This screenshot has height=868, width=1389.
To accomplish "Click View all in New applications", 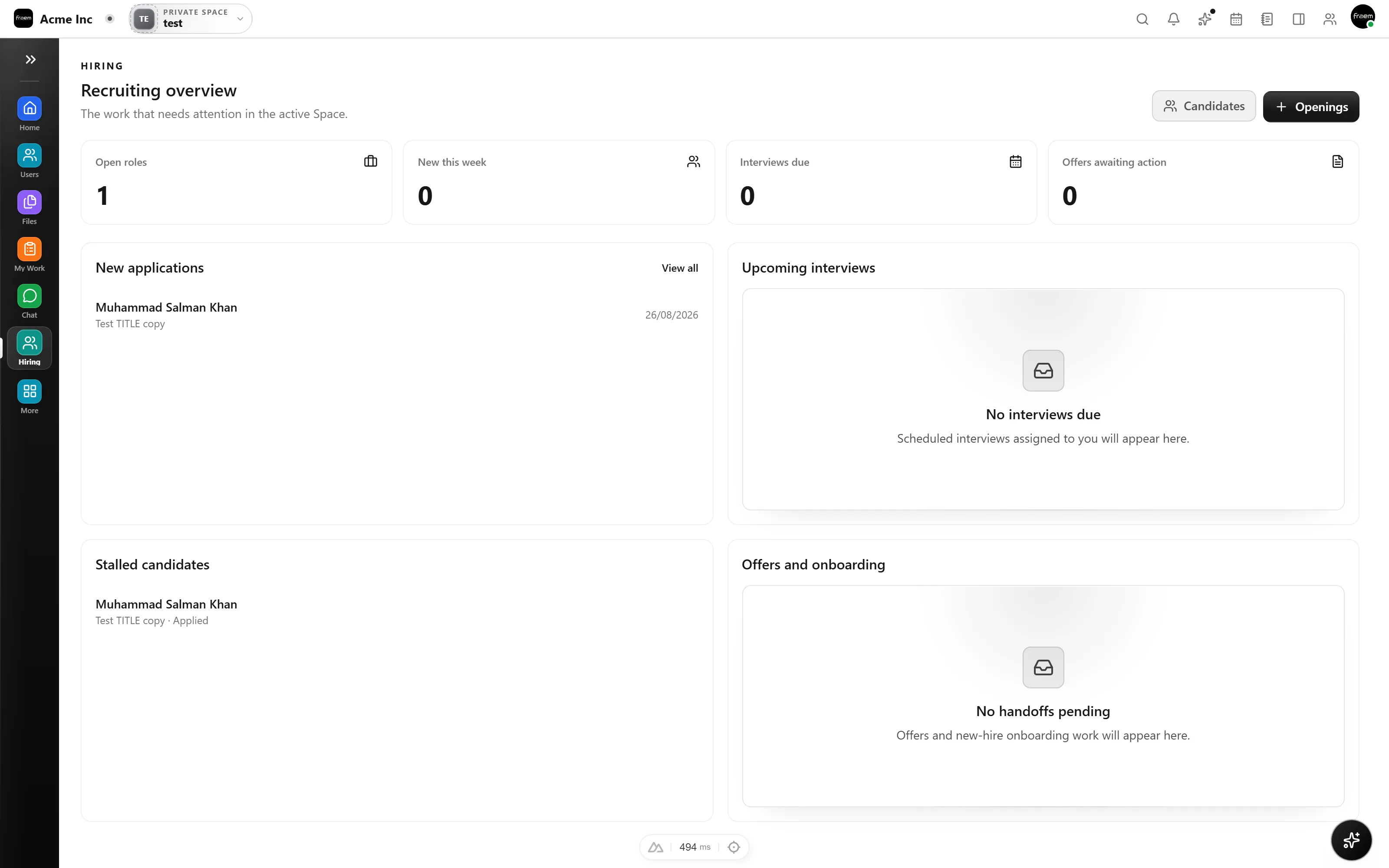I will pyautogui.click(x=680, y=268).
